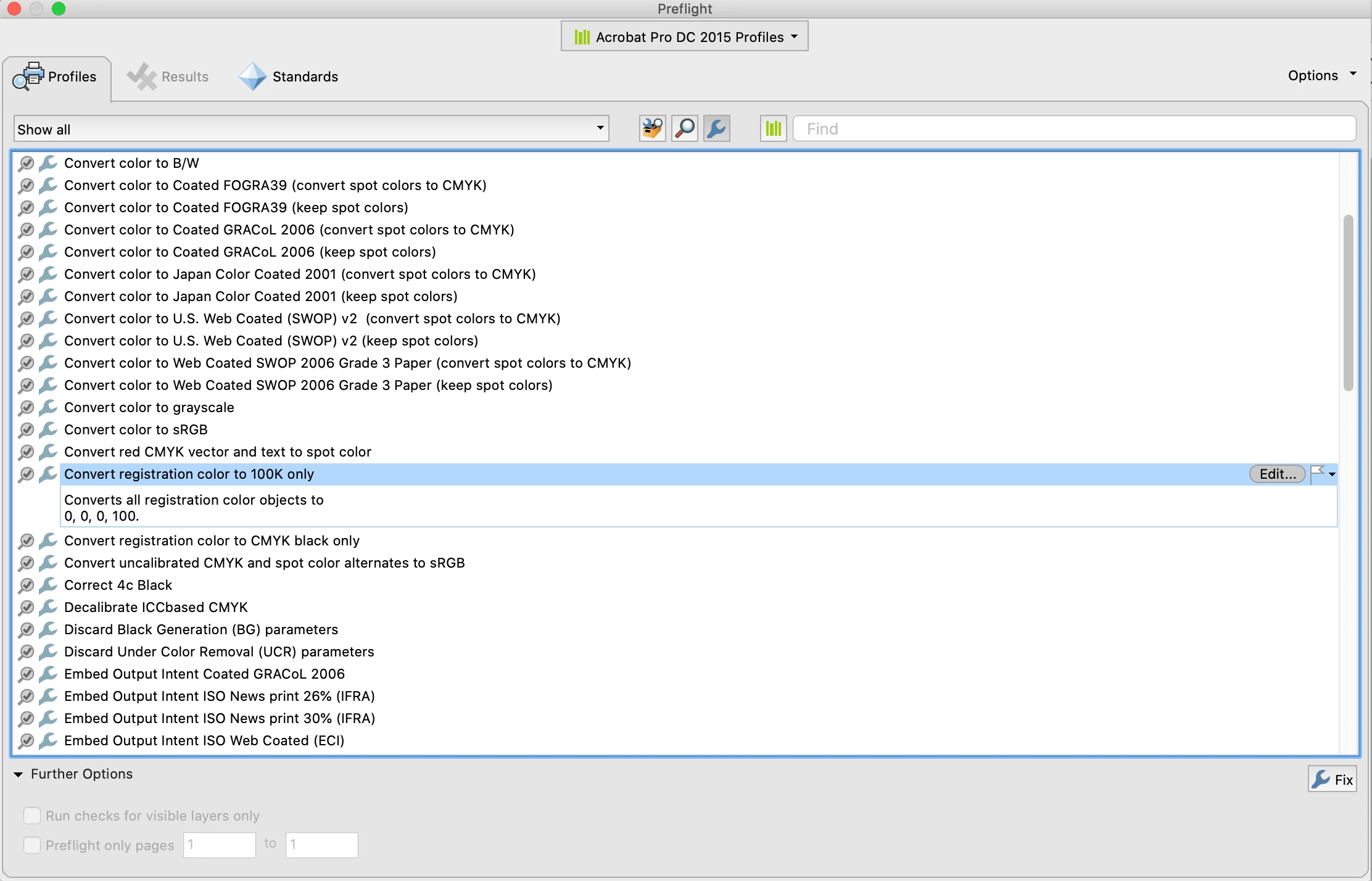Select single fixups wrench icon

coord(717,129)
